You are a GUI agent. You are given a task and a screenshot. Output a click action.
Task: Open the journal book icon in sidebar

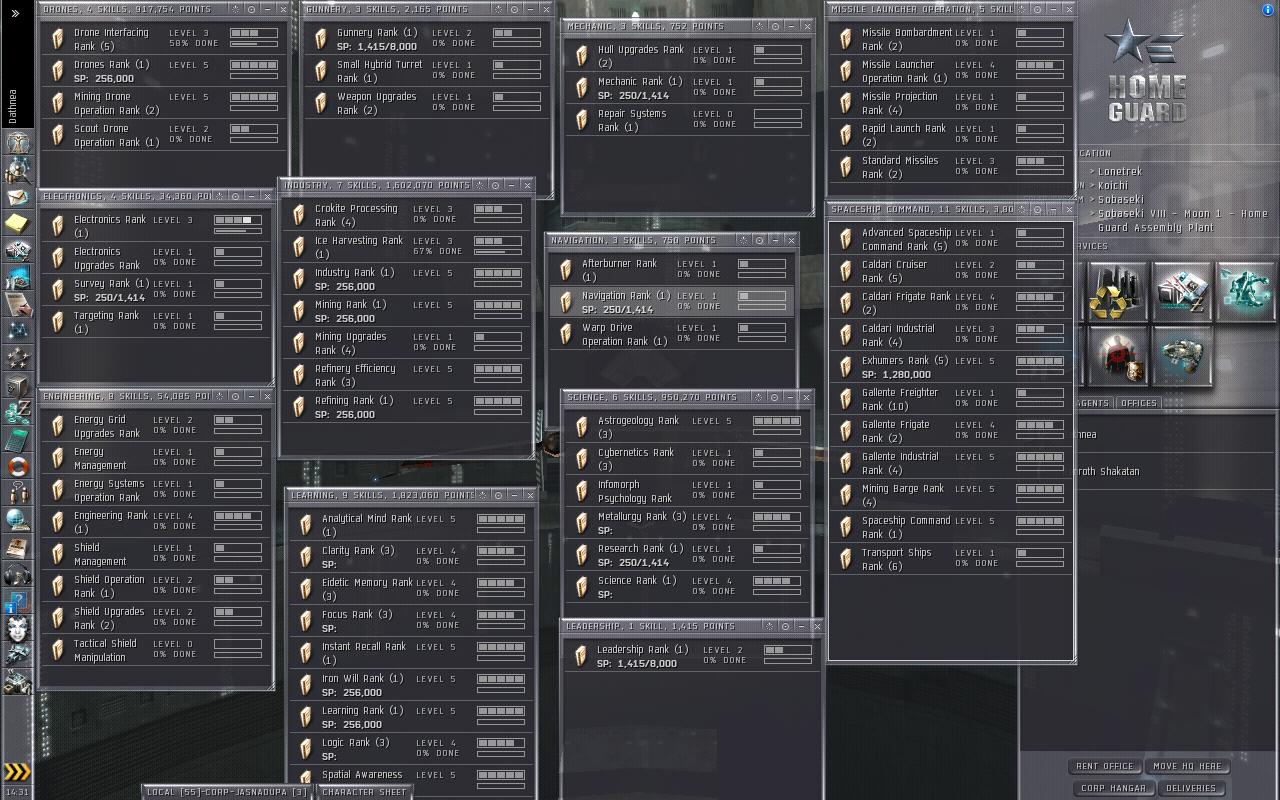pyautogui.click(x=17, y=547)
